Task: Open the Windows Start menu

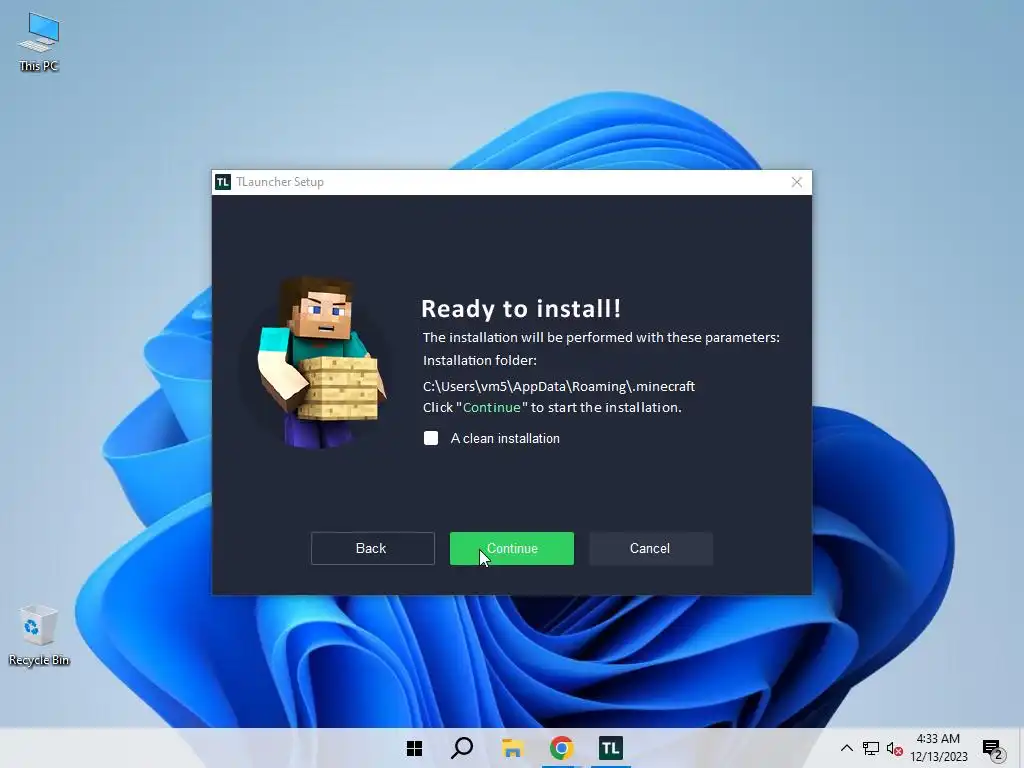Action: pos(414,748)
